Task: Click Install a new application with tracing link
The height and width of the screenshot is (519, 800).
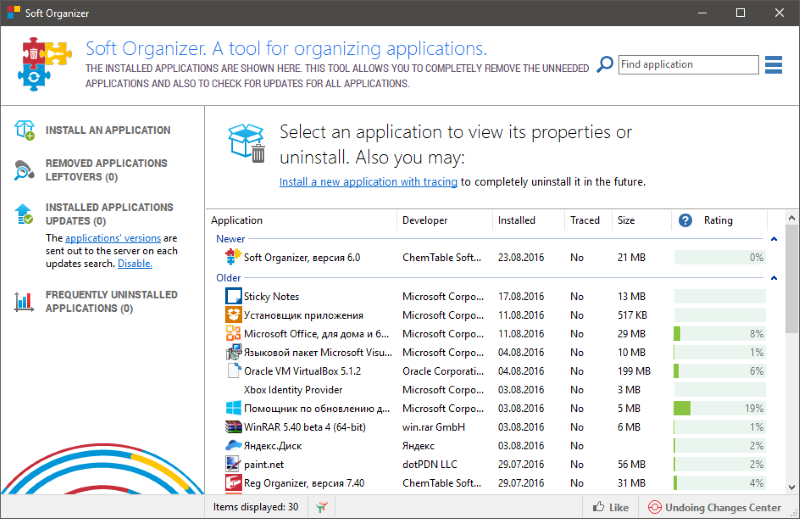Action: (368, 182)
